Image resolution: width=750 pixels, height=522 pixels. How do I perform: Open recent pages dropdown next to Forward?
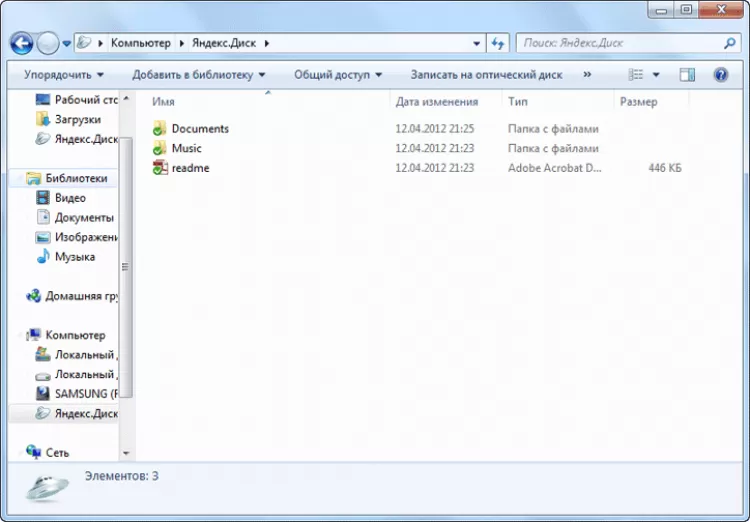(66, 44)
